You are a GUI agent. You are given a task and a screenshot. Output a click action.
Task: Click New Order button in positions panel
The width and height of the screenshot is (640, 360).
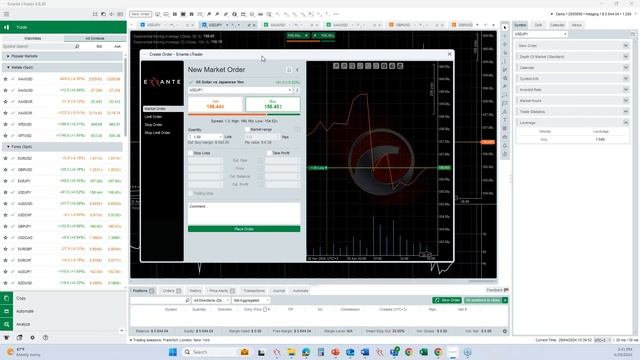447,300
